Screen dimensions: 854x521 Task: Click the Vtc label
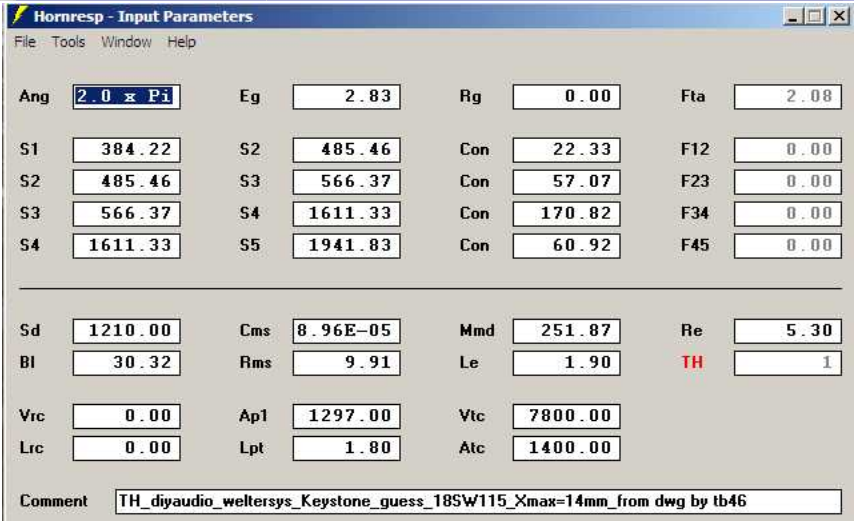coord(472,416)
